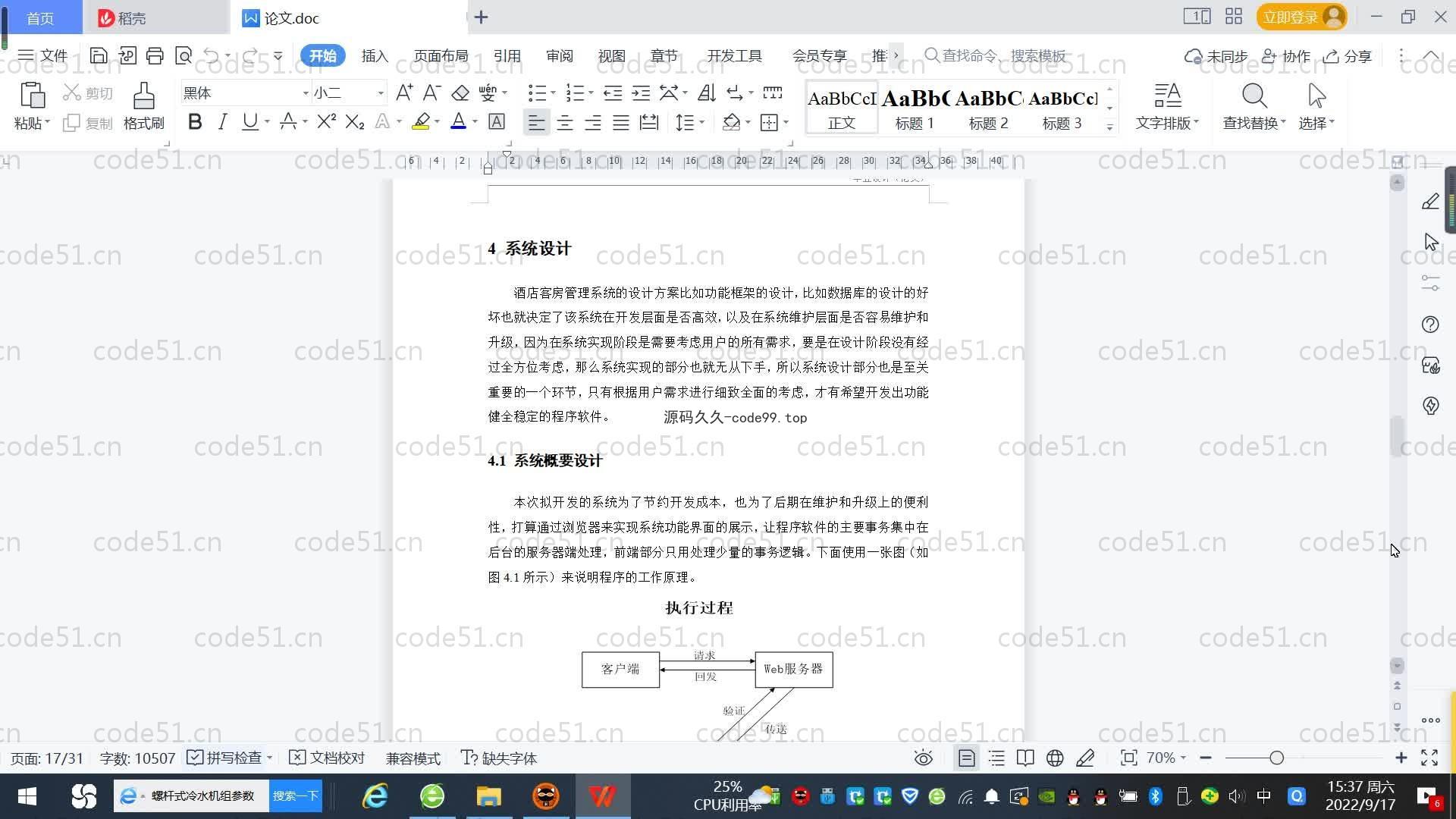Image resolution: width=1456 pixels, height=819 pixels.
Task: Open the font name dropdown
Action: click(306, 93)
